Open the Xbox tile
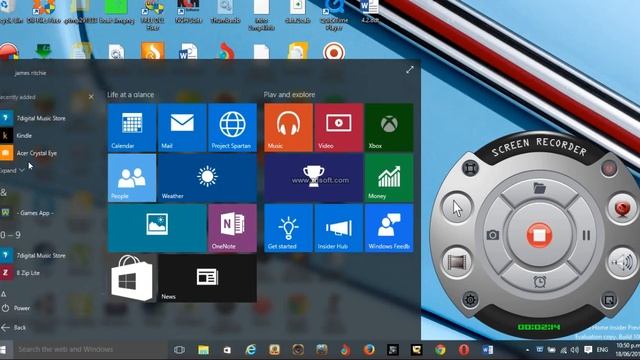This screenshot has width=640, height=360. (x=389, y=127)
